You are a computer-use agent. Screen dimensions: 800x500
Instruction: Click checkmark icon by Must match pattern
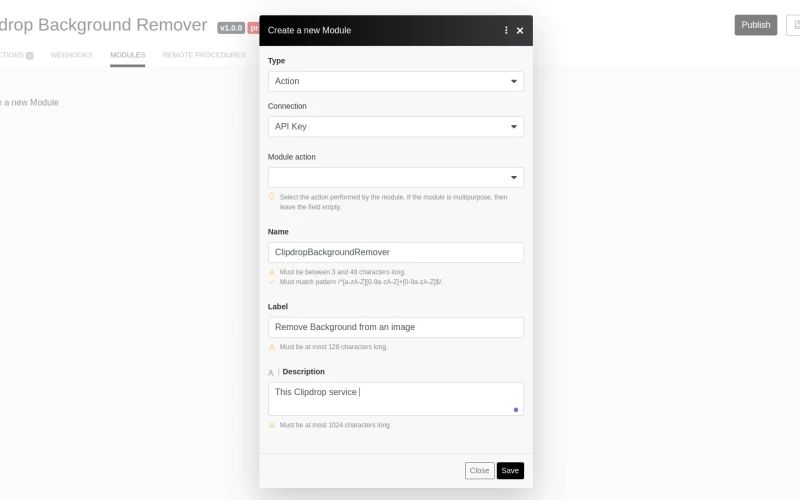pyautogui.click(x=272, y=282)
